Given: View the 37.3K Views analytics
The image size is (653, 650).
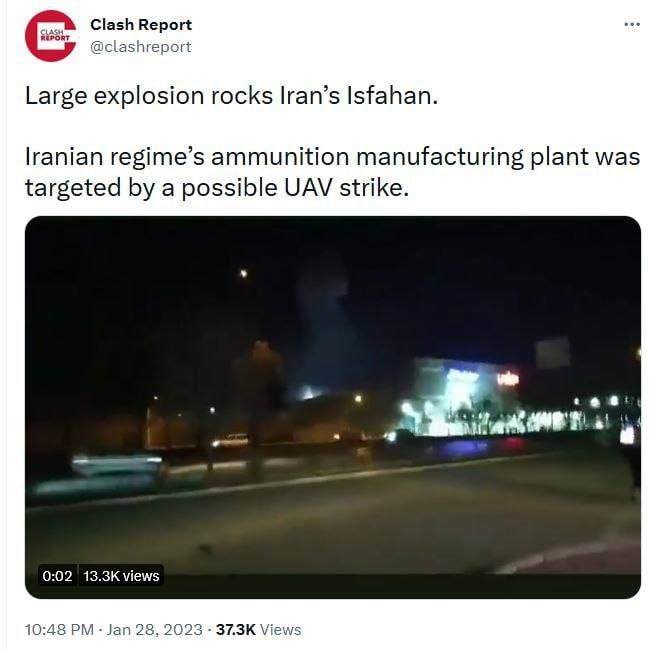Looking at the screenshot, I should tap(258, 630).
